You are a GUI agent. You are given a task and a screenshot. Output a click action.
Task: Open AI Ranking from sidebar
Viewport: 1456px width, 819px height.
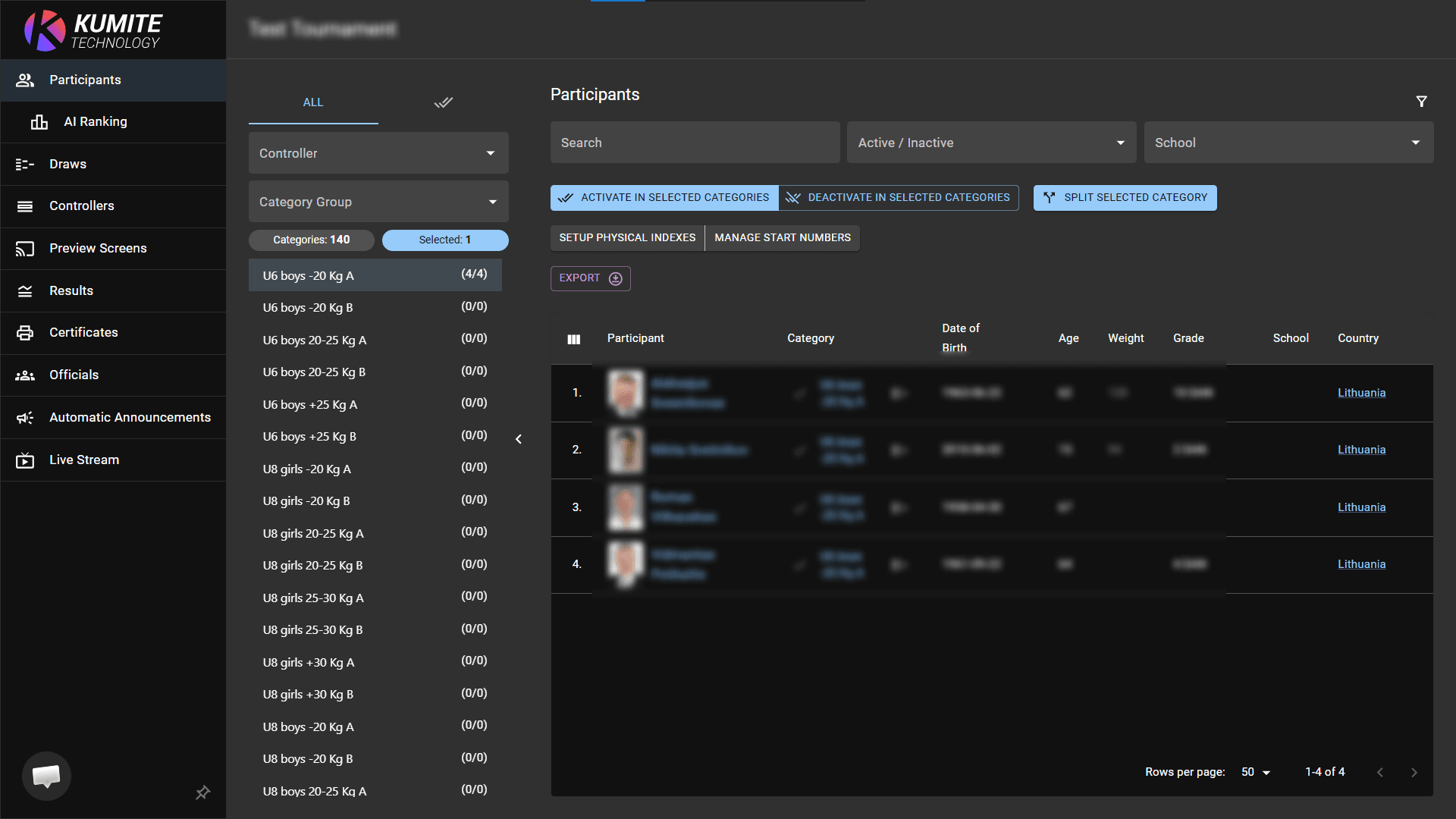point(96,122)
